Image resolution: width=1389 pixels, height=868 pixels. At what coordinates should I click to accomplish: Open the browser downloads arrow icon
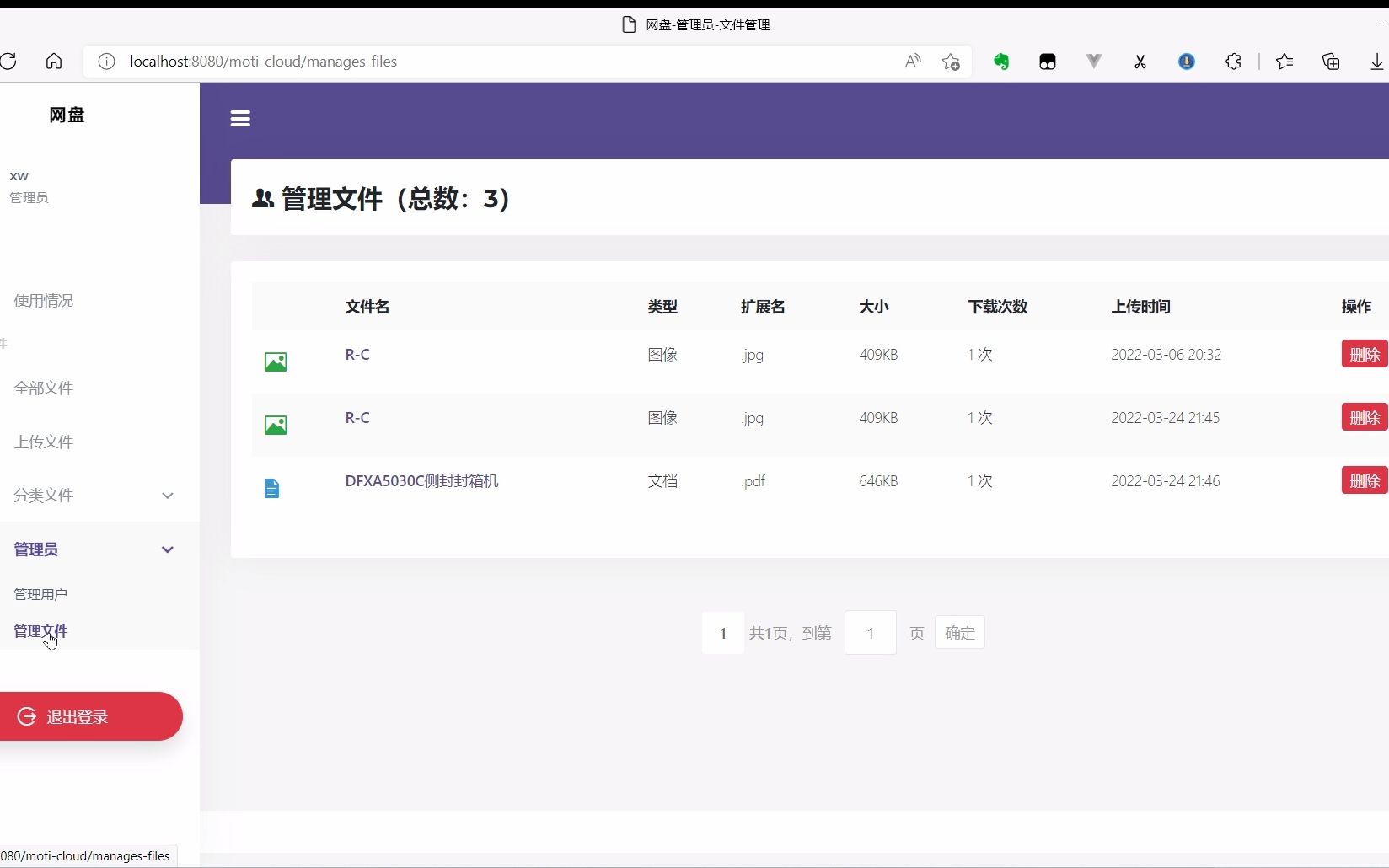[x=1376, y=62]
